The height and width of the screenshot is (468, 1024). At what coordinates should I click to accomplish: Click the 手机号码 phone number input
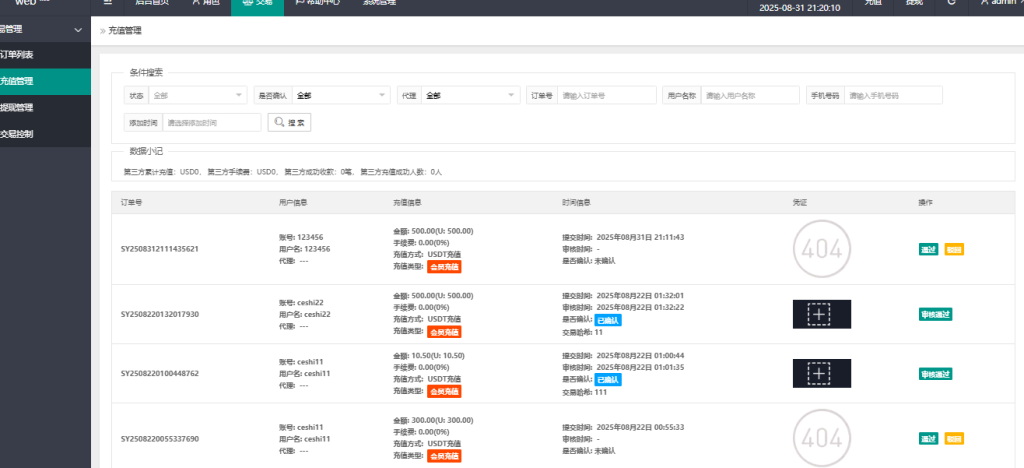point(893,95)
